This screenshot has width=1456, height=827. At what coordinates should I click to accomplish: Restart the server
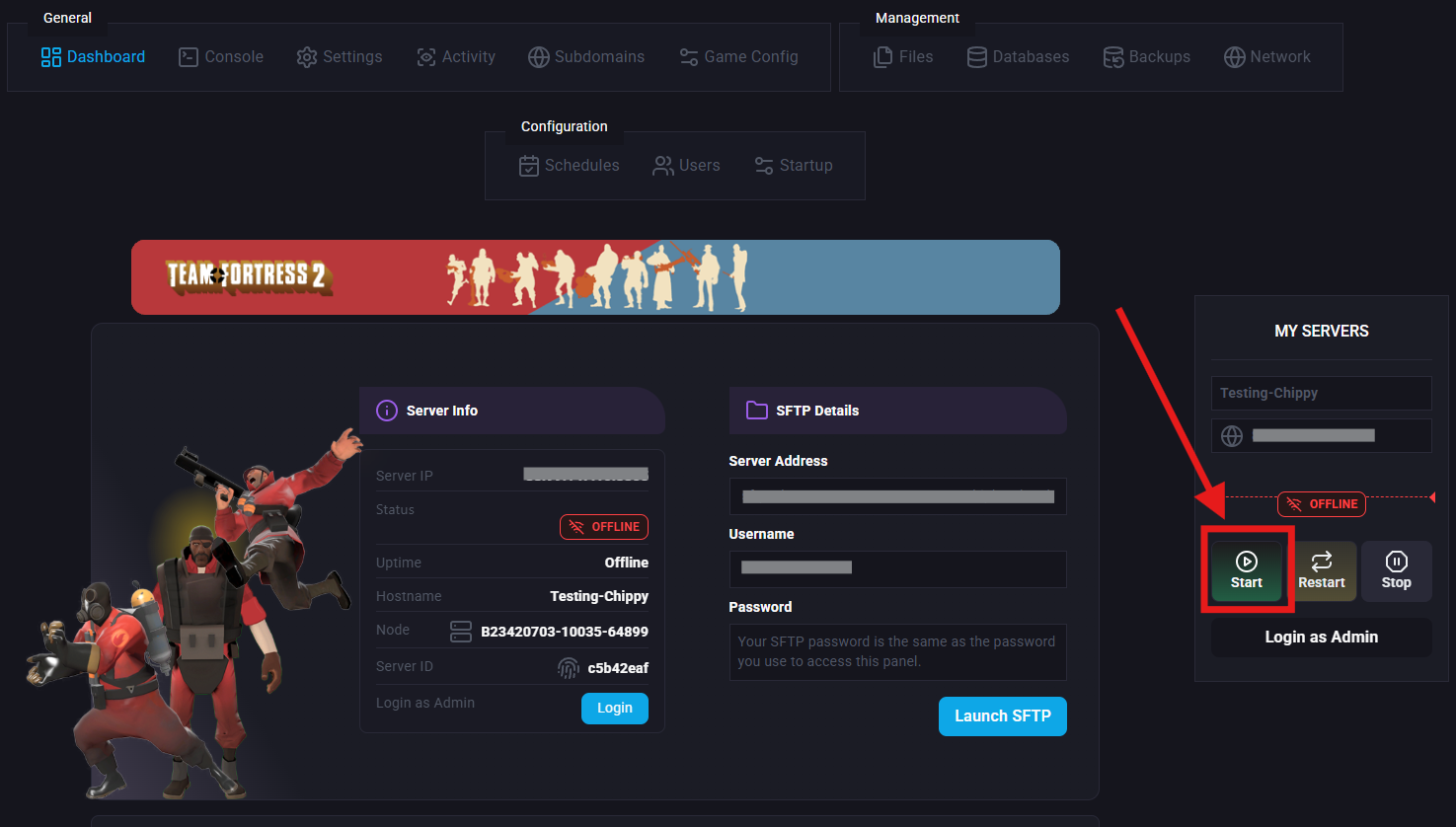1322,571
